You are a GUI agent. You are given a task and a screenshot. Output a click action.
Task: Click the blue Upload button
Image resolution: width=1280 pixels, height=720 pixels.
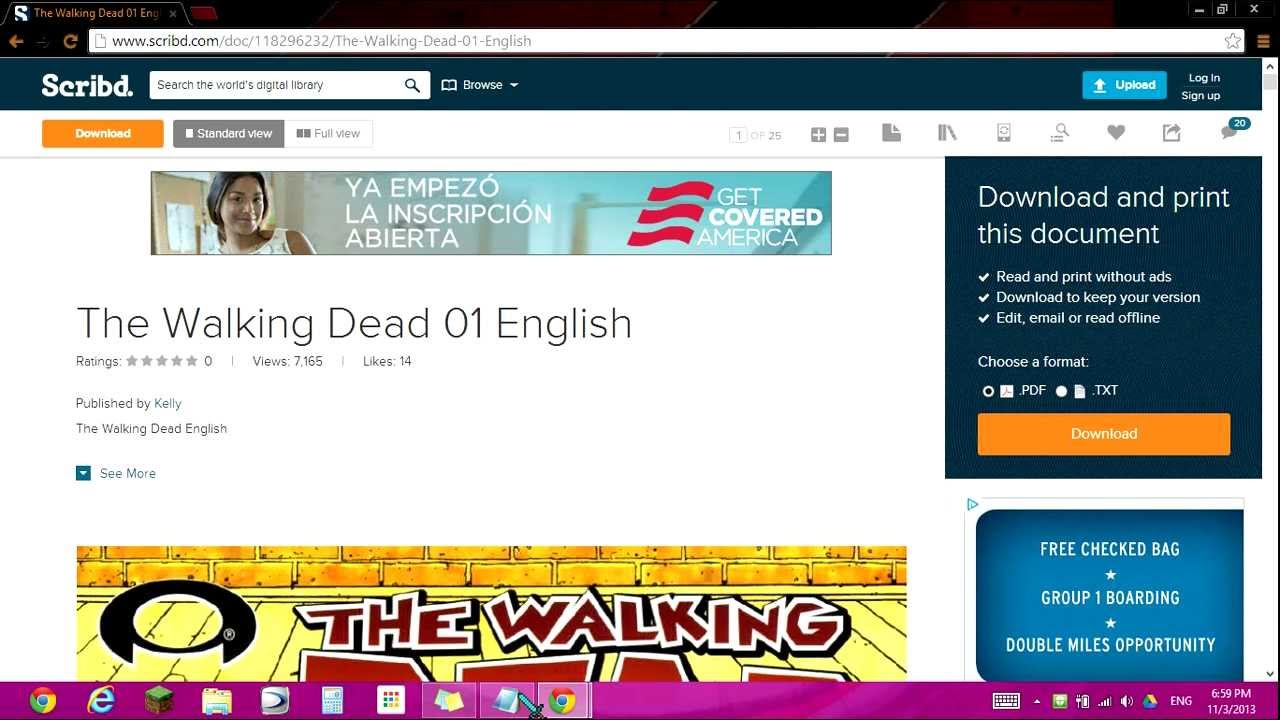pyautogui.click(x=1125, y=85)
